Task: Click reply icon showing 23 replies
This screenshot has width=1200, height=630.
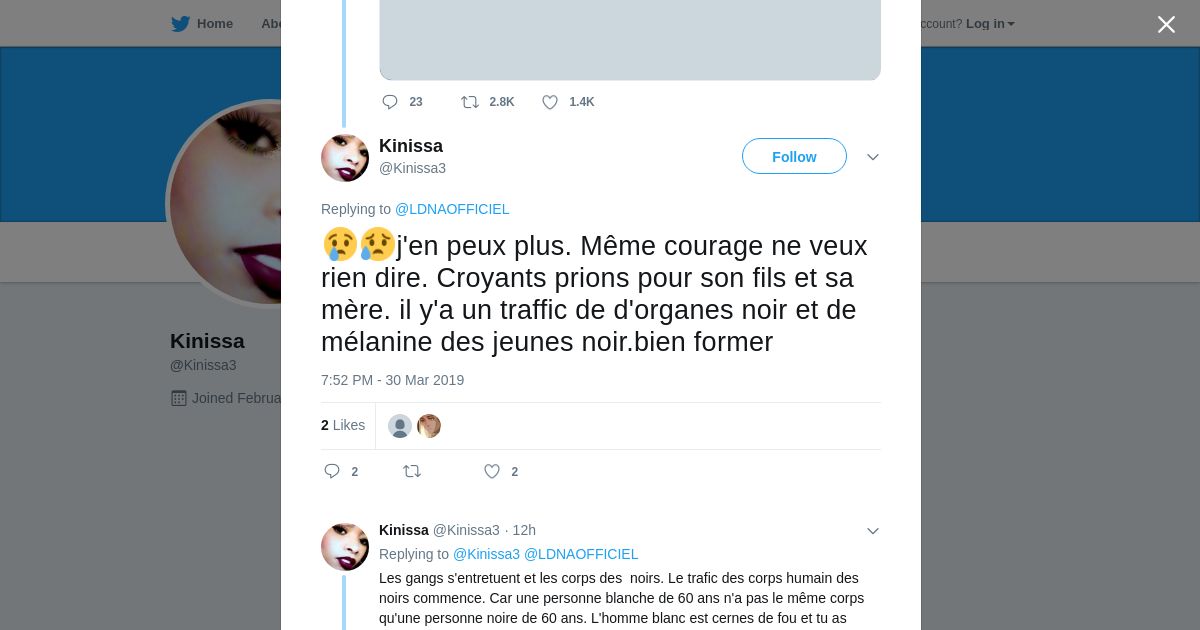Action: (x=390, y=102)
